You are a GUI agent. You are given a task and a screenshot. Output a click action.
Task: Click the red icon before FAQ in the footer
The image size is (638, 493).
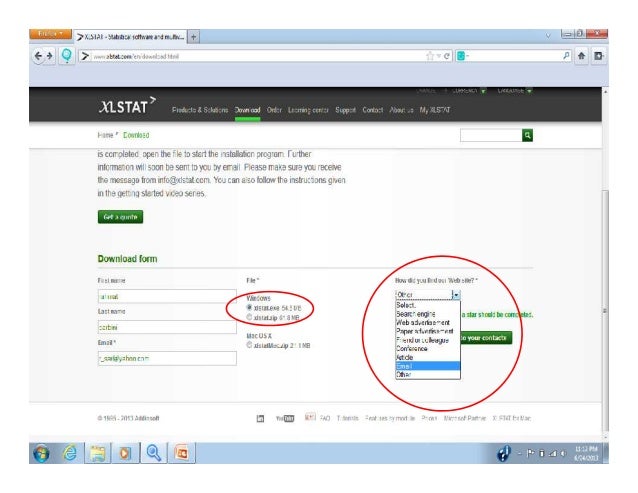point(310,417)
